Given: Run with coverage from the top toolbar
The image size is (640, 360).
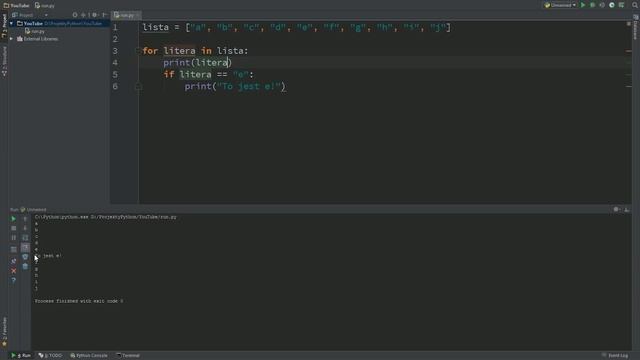Looking at the screenshot, I should [602, 5].
